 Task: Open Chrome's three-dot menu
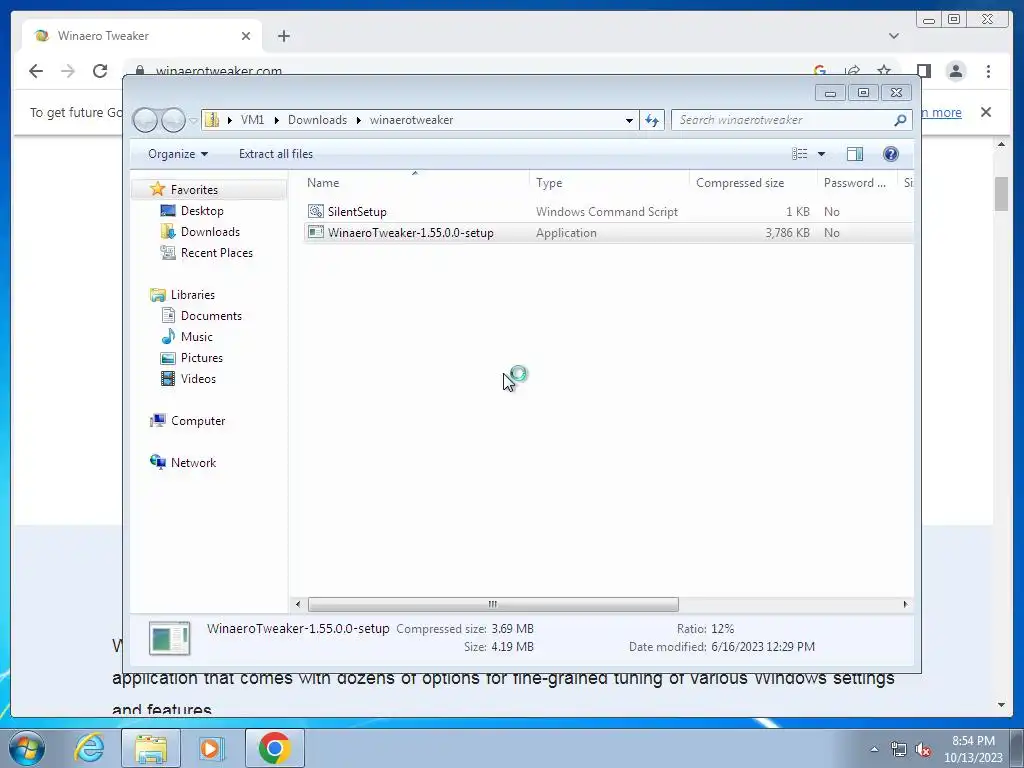988,71
